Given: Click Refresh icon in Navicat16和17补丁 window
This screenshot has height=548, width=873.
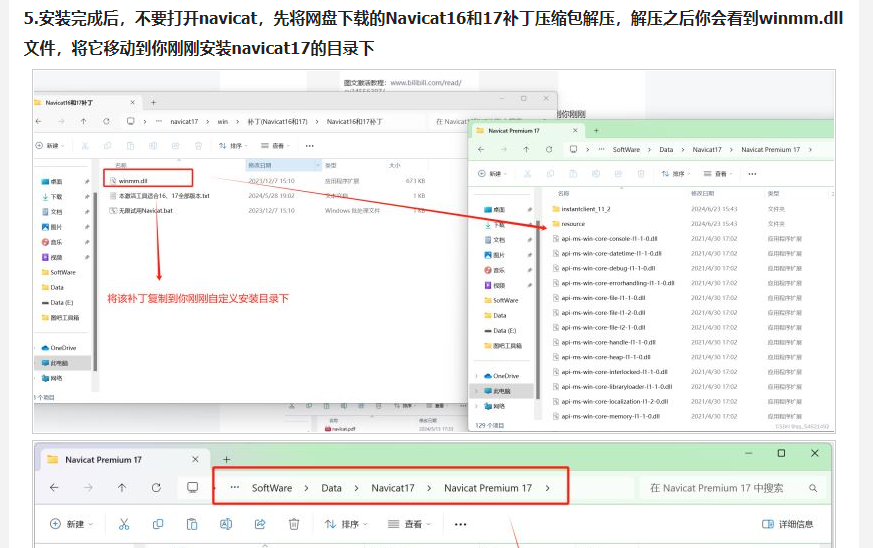Looking at the screenshot, I should (x=106, y=121).
